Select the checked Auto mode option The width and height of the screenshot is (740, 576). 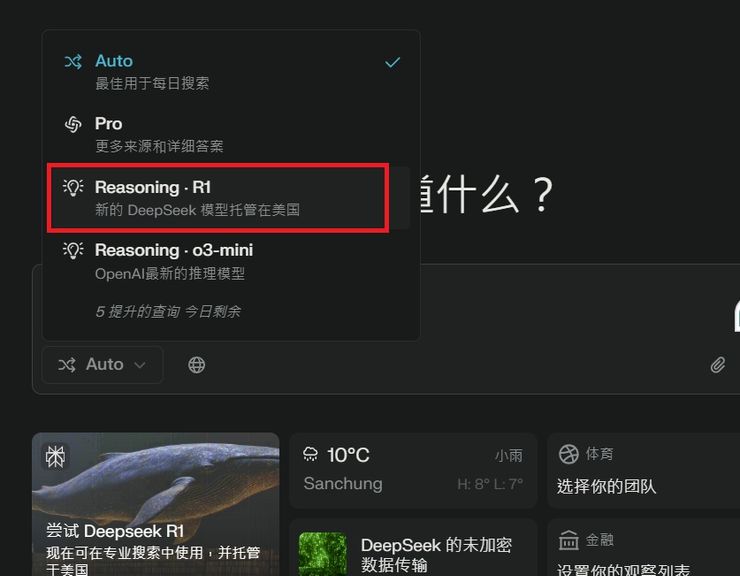231,72
